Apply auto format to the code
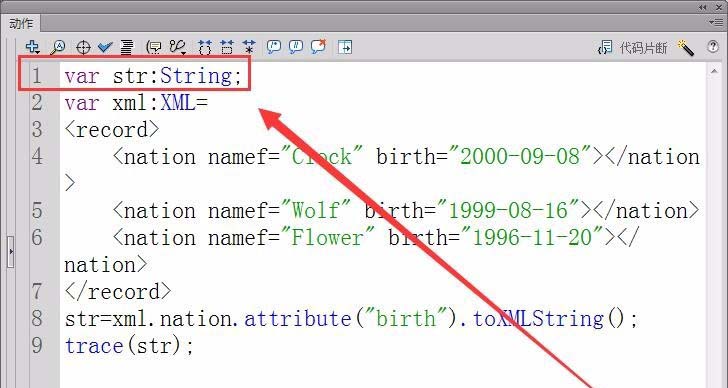Screen dimensions: 728x388 pos(127,47)
